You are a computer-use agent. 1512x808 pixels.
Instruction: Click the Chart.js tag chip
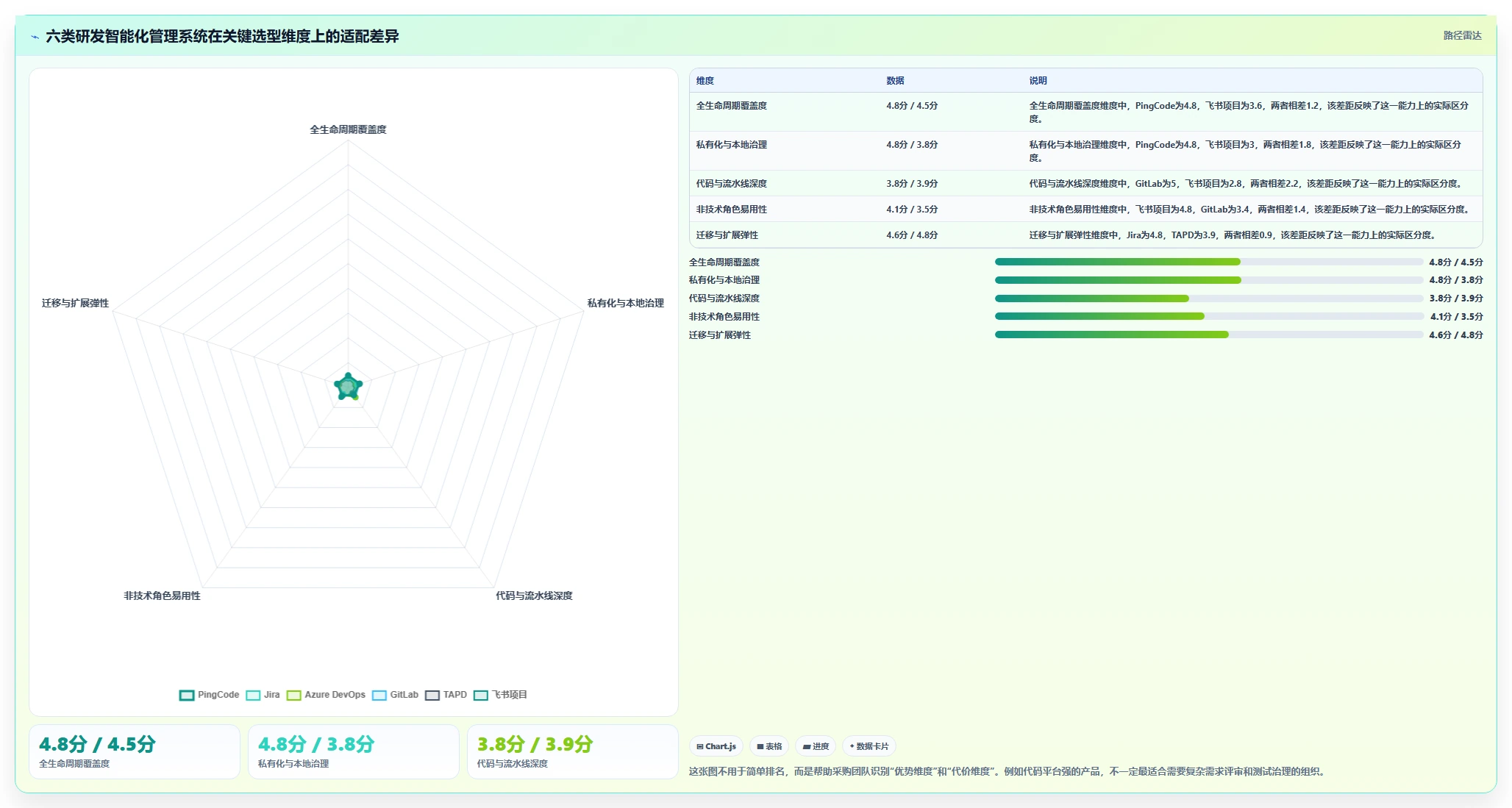click(x=716, y=746)
